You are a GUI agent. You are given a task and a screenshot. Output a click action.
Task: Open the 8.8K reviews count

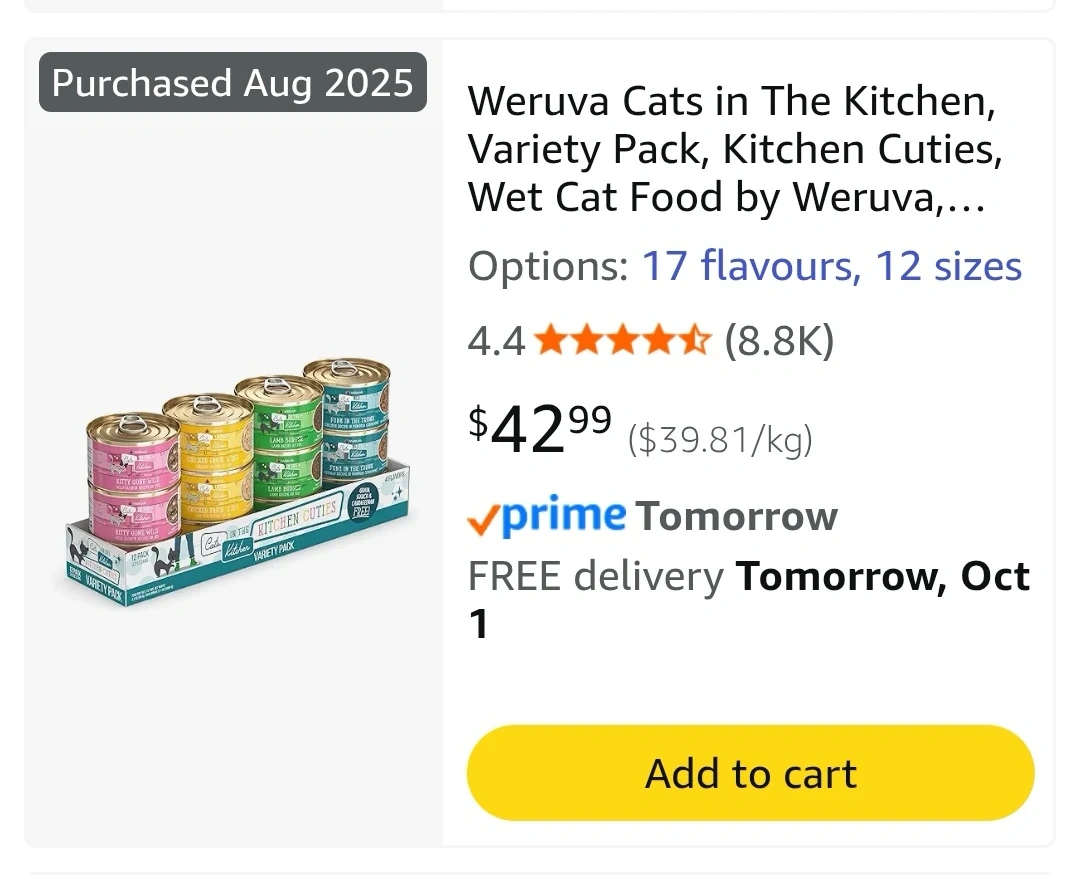point(779,342)
